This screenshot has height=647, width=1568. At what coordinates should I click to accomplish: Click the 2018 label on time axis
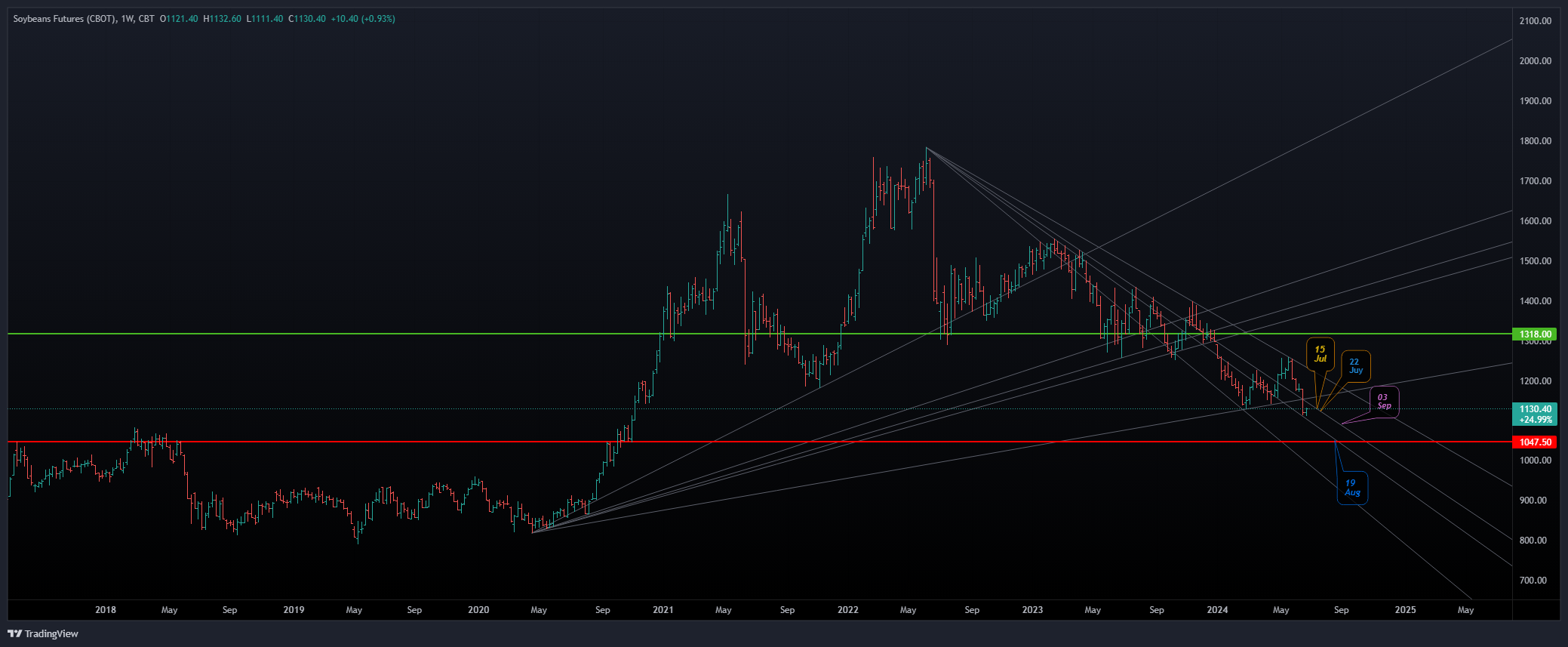click(x=106, y=610)
